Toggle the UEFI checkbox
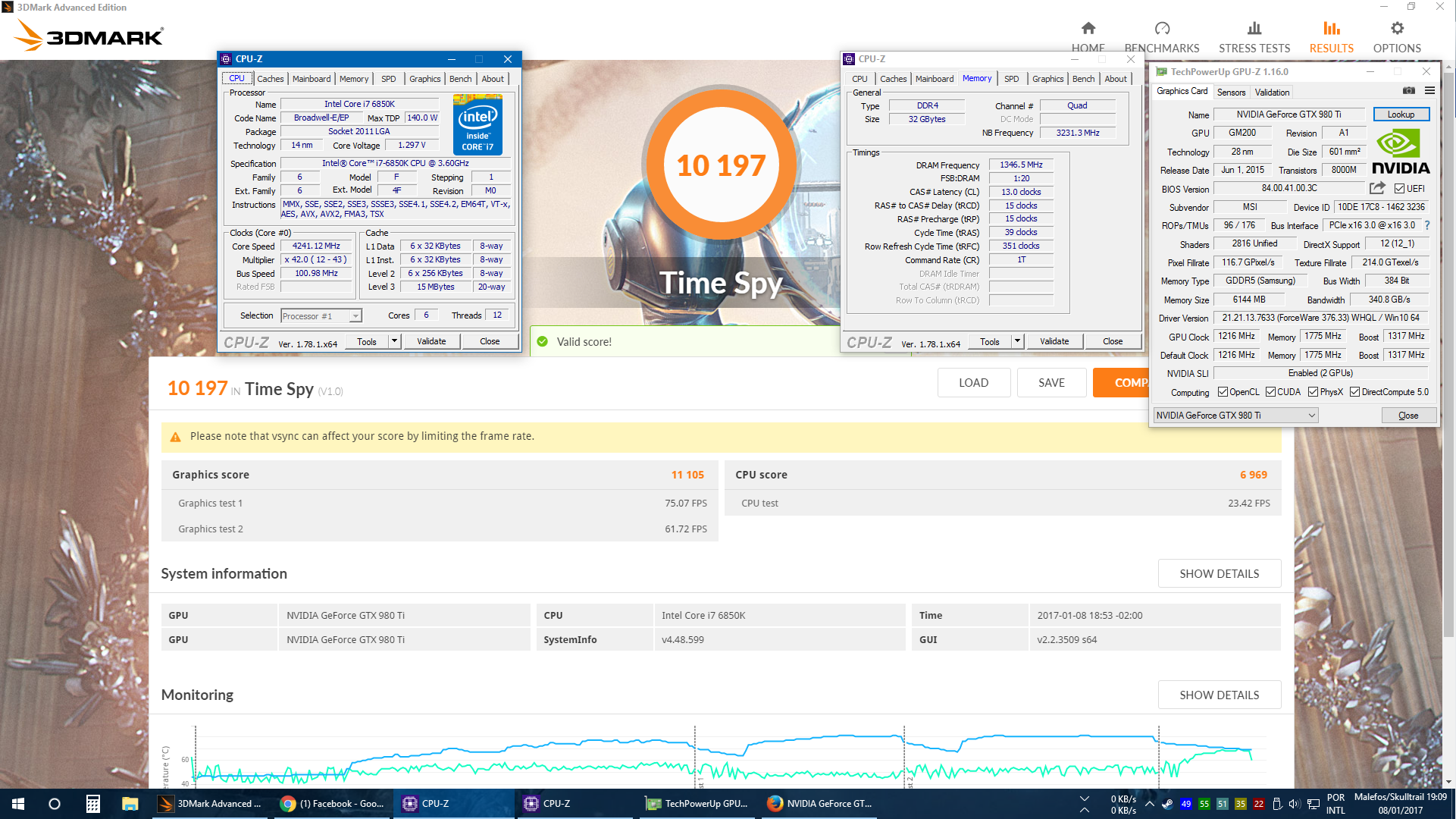 tap(1399, 188)
